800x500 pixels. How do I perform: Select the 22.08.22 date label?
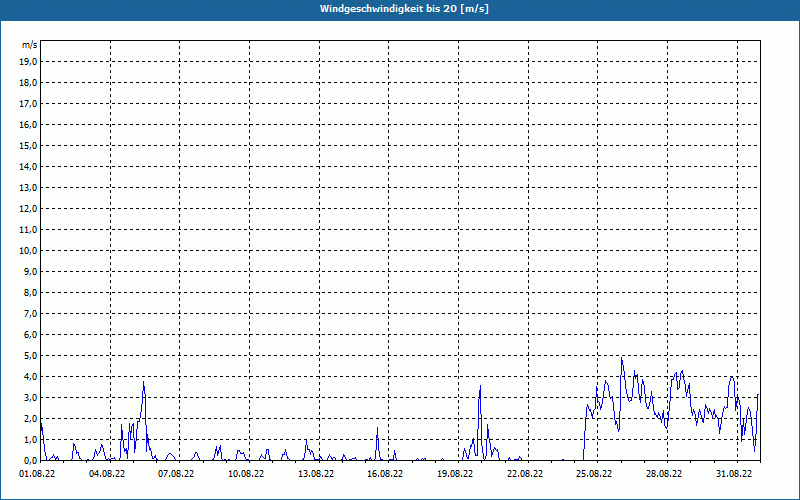525,473
